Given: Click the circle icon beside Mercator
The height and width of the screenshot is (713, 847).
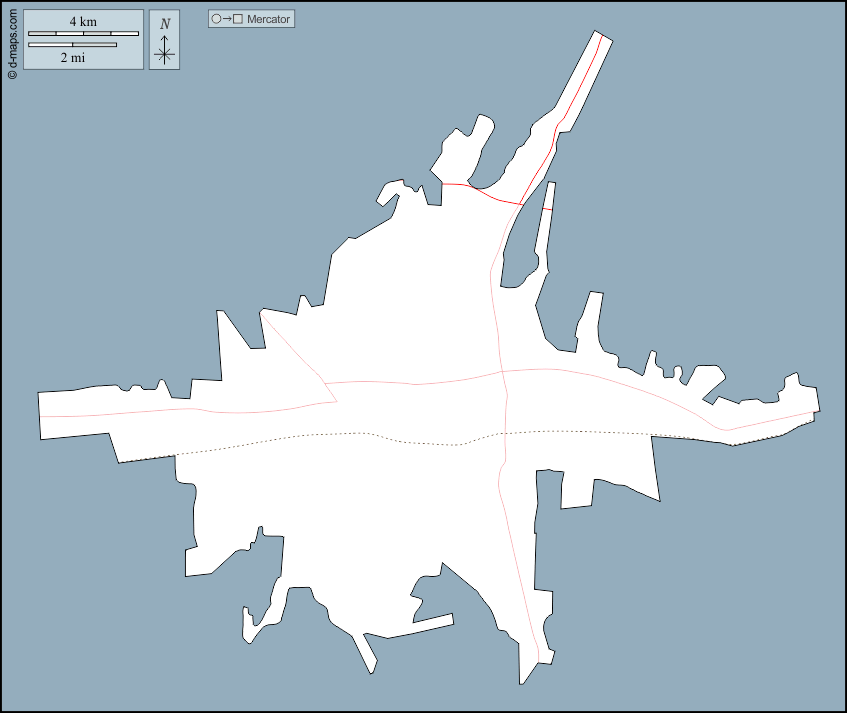Looking at the screenshot, I should click(216, 19).
